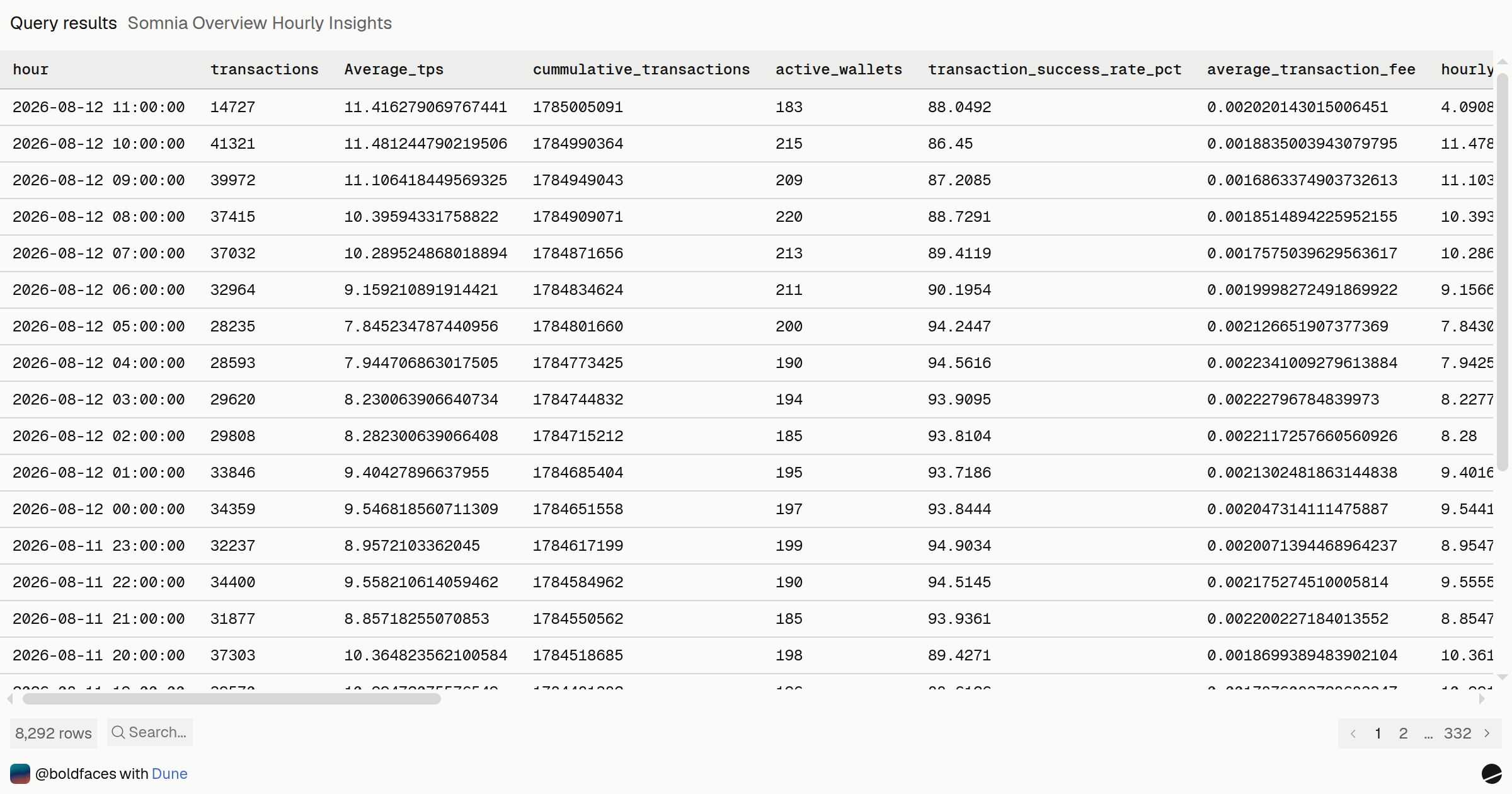Select cell 2026-08-12 04:00:00

coord(99,363)
